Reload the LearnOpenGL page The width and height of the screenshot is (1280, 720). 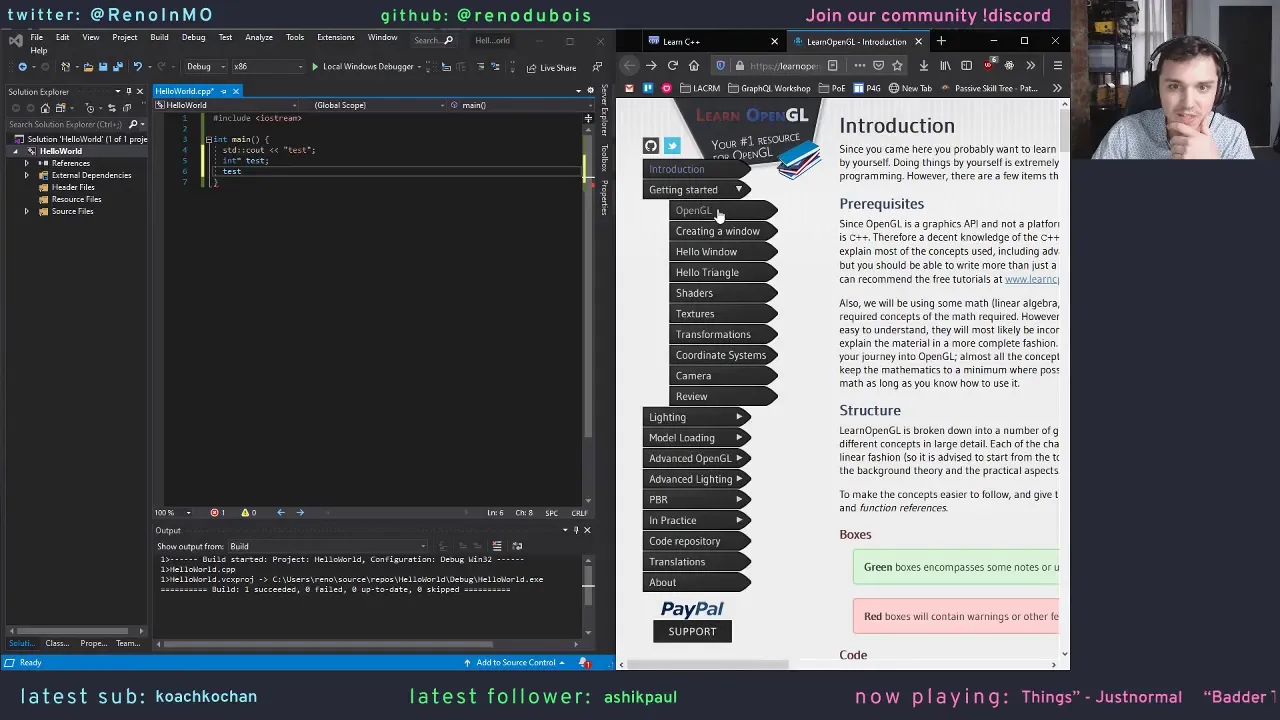tap(672, 66)
